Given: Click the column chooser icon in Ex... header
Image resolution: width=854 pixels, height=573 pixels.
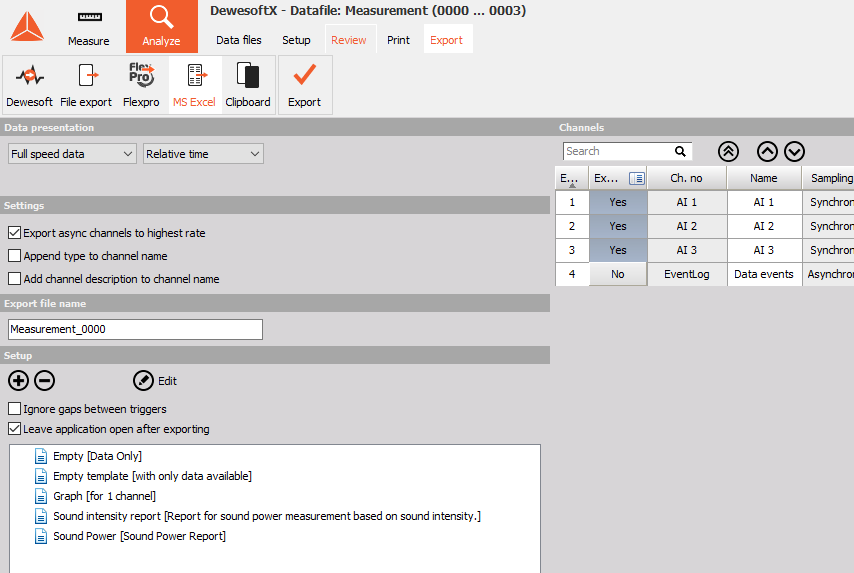Looking at the screenshot, I should (x=637, y=178).
